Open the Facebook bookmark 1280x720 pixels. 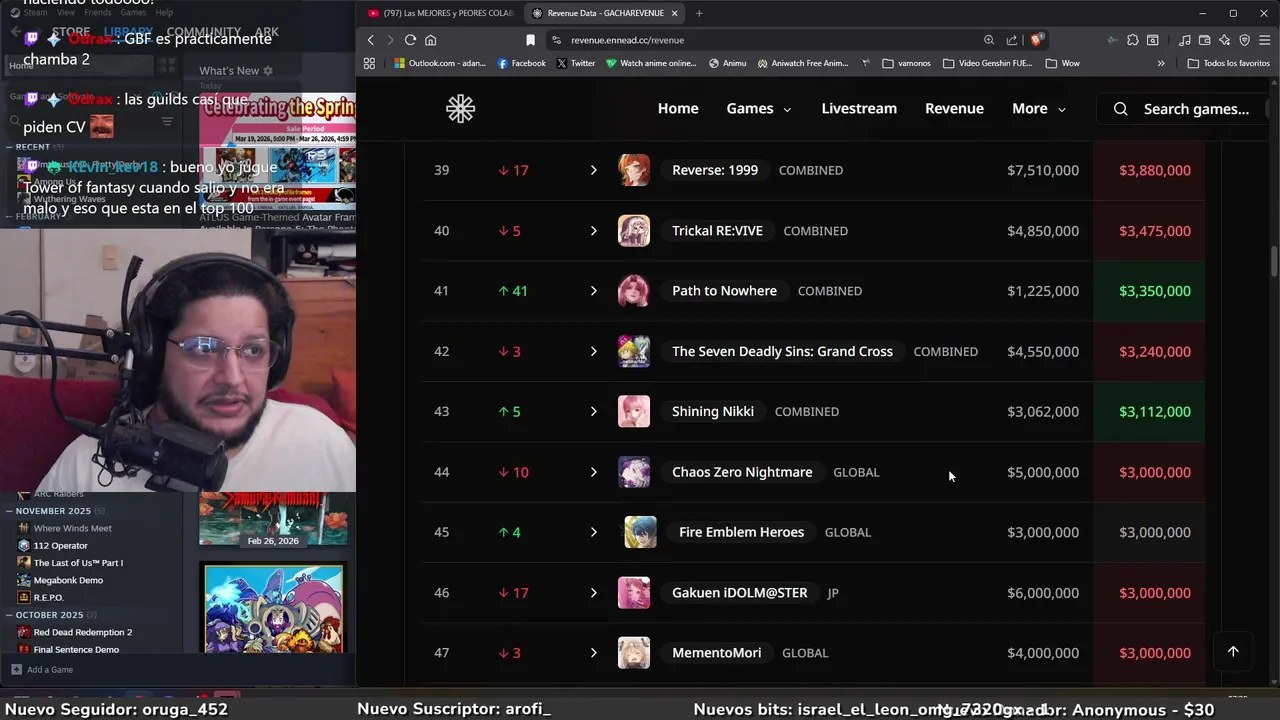click(x=521, y=63)
